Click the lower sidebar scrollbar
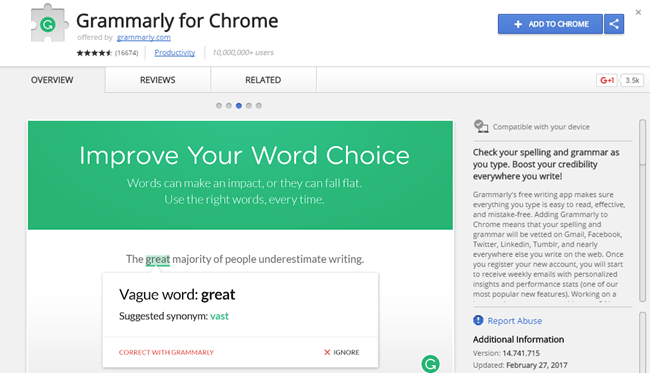This screenshot has height=373, width=650. 643,342
